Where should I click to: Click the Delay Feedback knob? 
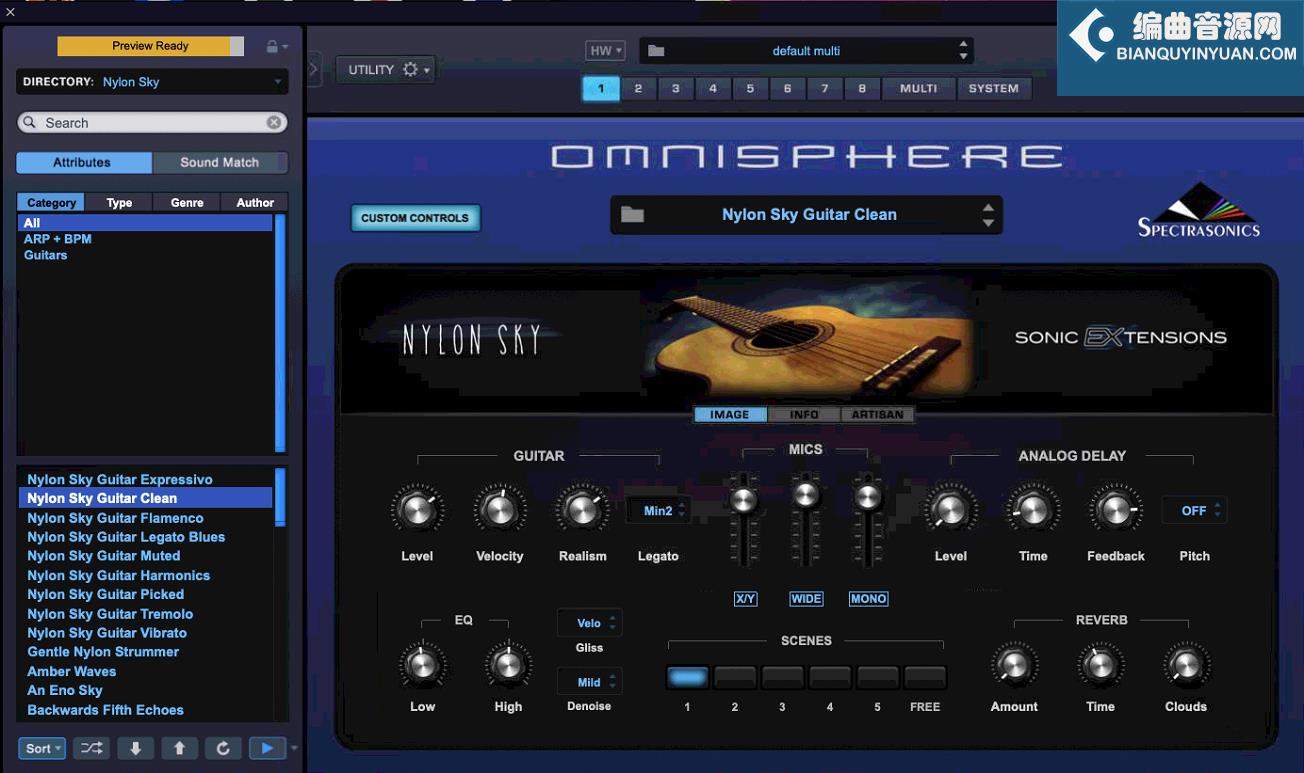1115,510
